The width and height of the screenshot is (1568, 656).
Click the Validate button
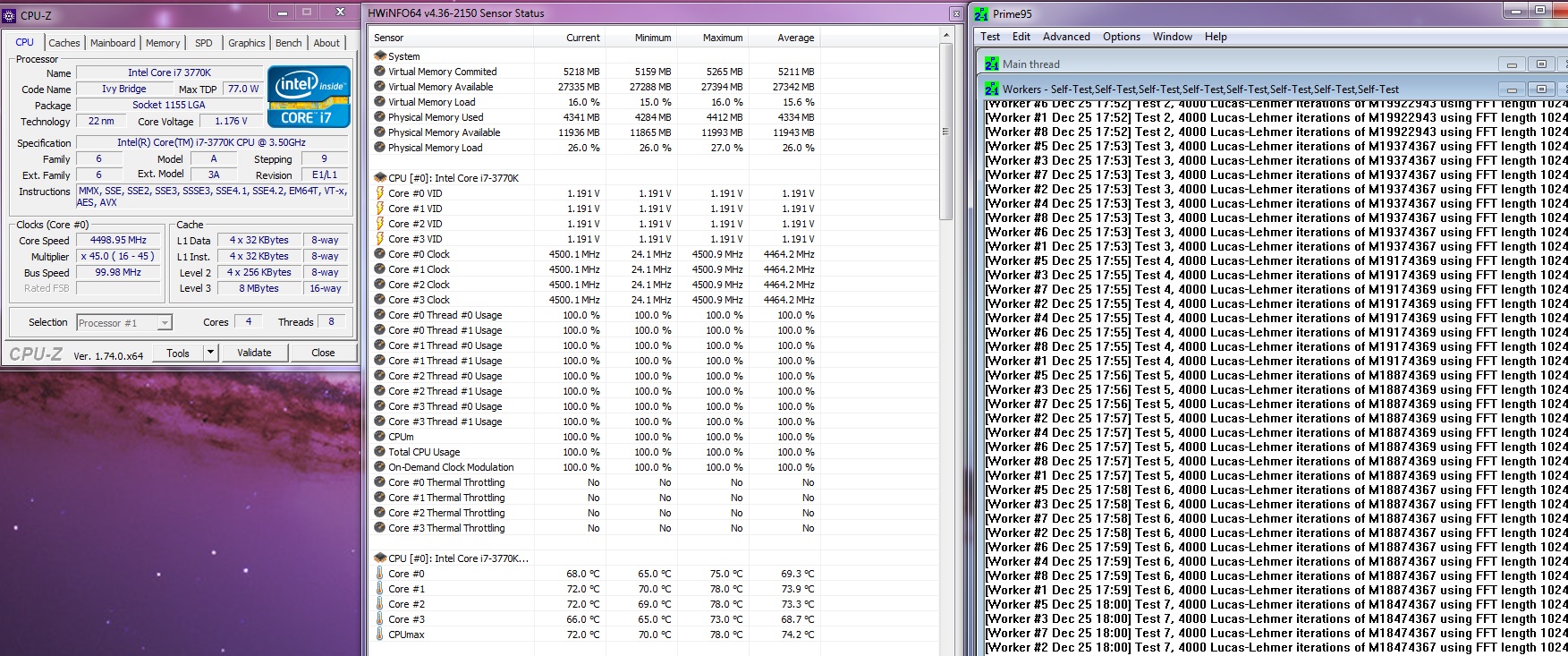point(254,353)
